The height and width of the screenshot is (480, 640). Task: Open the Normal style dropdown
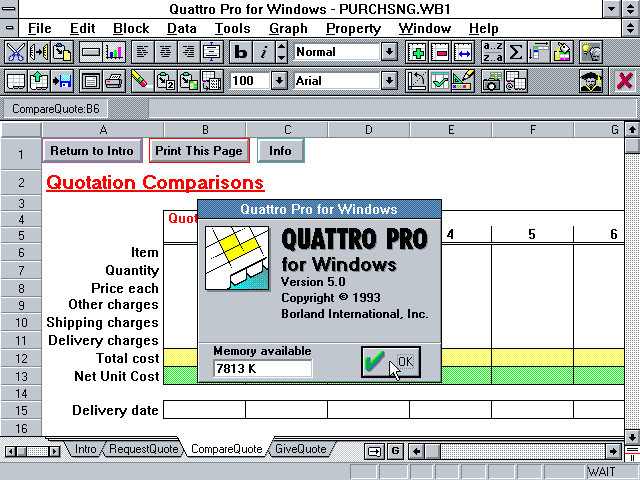(389, 52)
